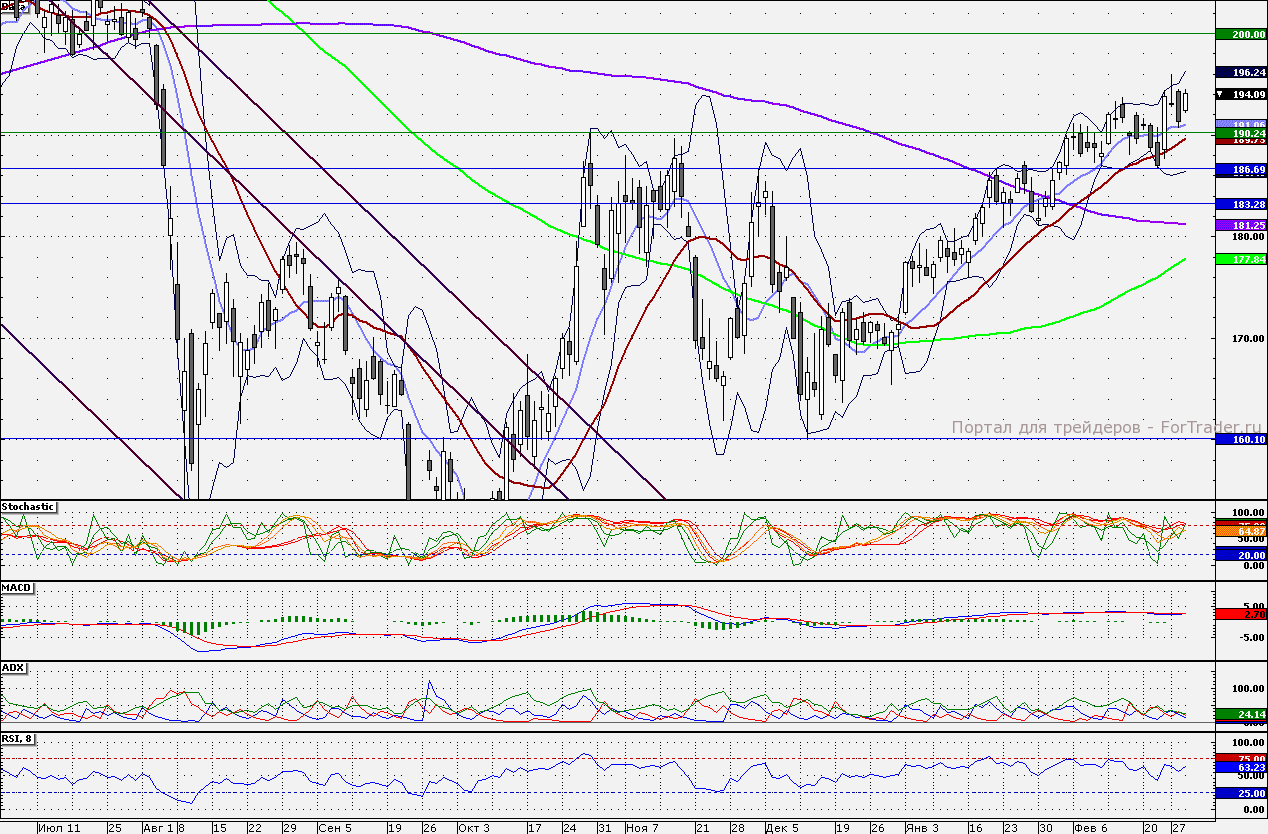Click the Фев 6 date on time axis
This screenshot has height=834, width=1268.
1090,828
